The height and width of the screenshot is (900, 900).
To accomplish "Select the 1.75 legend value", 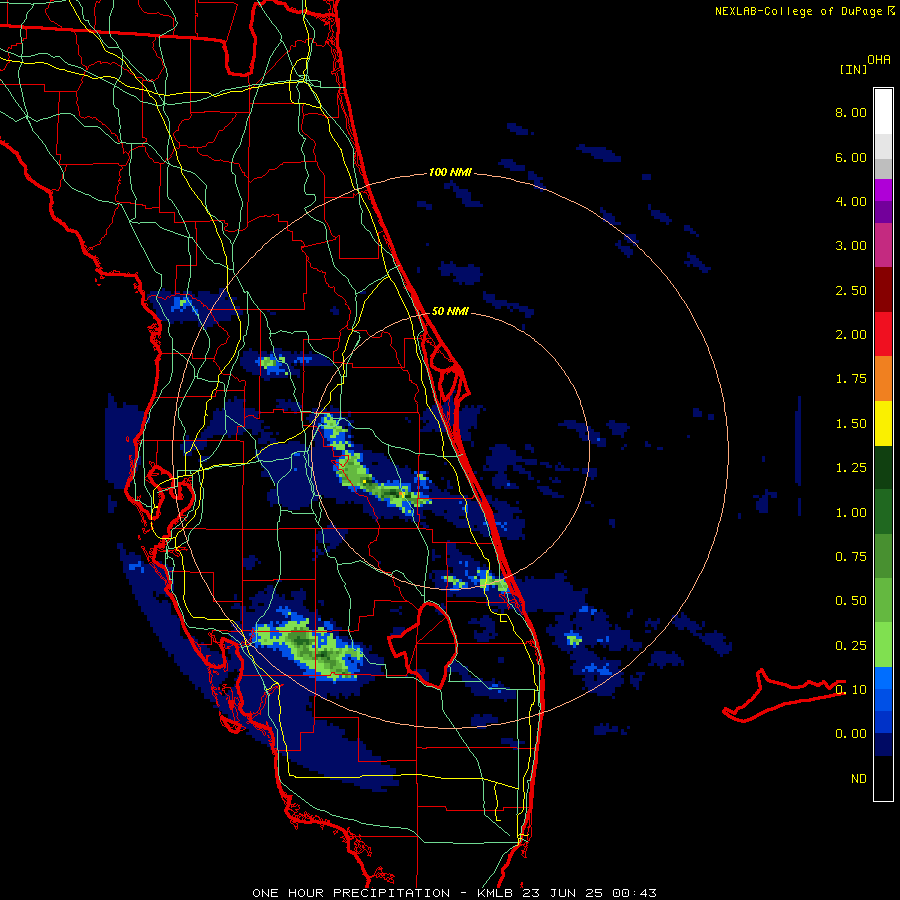I will (851, 379).
